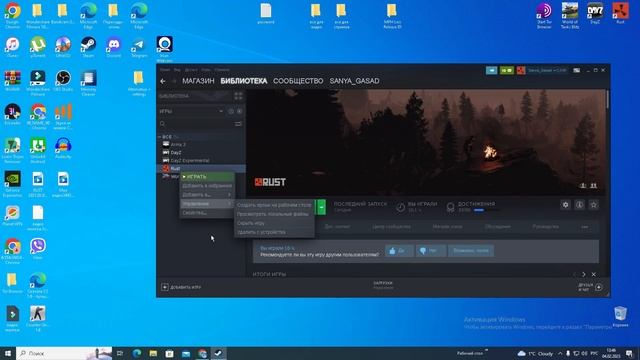Close the ИТОГИ ИГРЫ section
640x360 pixels.
[593, 274]
